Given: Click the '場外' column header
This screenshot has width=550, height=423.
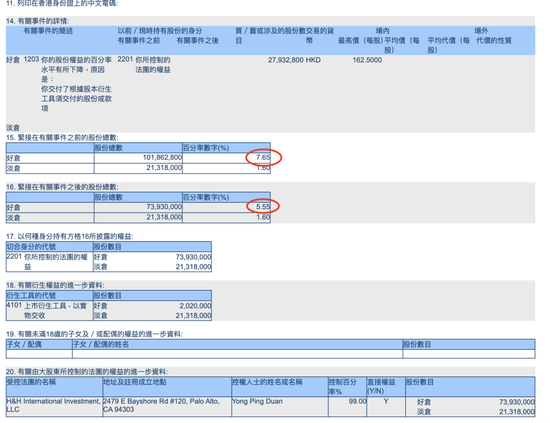Looking at the screenshot, I should 481,31.
